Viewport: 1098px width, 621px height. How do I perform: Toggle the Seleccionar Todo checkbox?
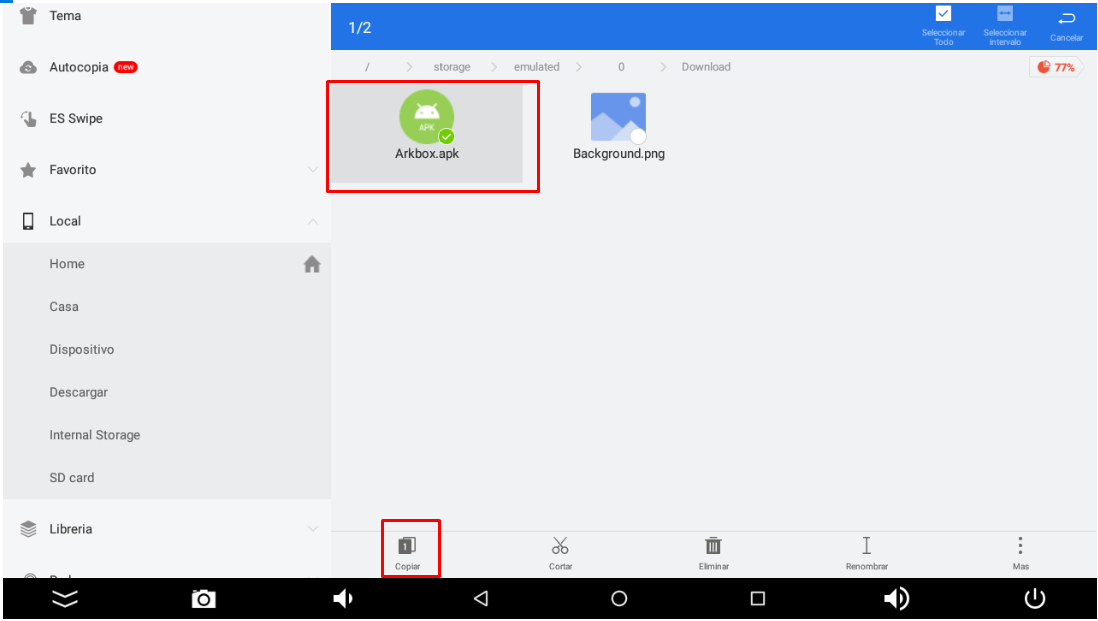pos(943,14)
